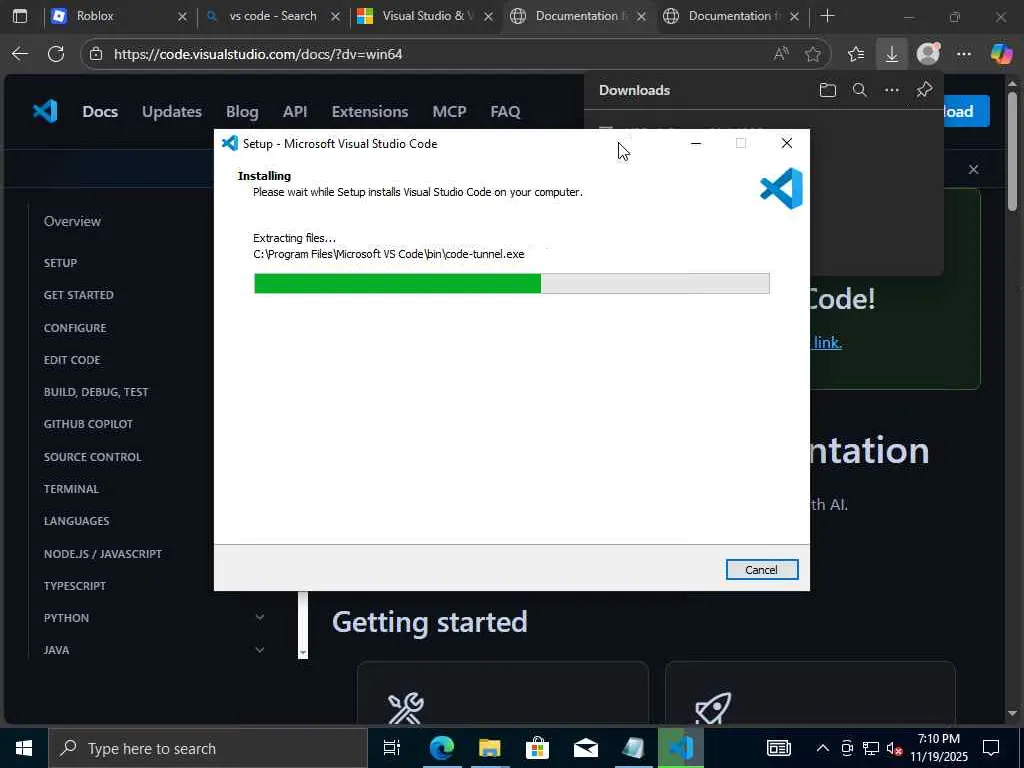This screenshot has height=768, width=1024.
Task: Search downloads in Downloads panel
Action: click(x=859, y=90)
